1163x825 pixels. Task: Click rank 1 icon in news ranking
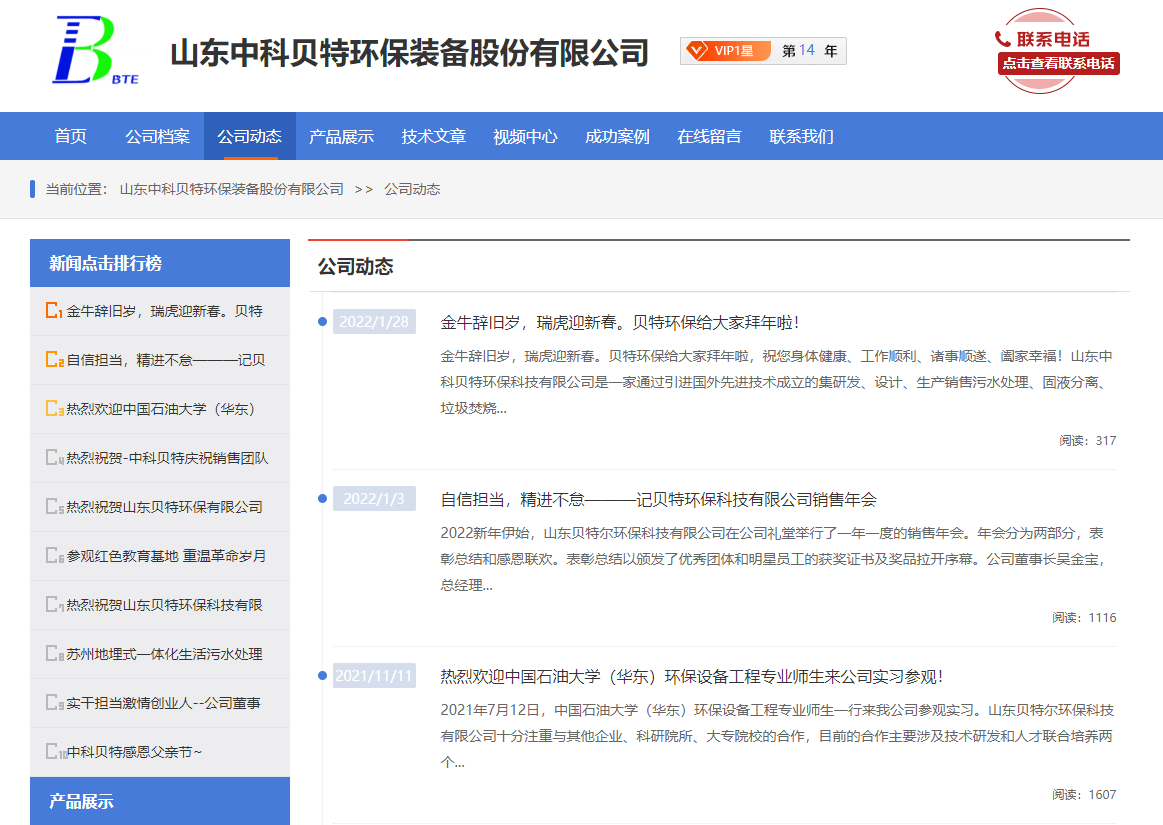click(x=54, y=311)
